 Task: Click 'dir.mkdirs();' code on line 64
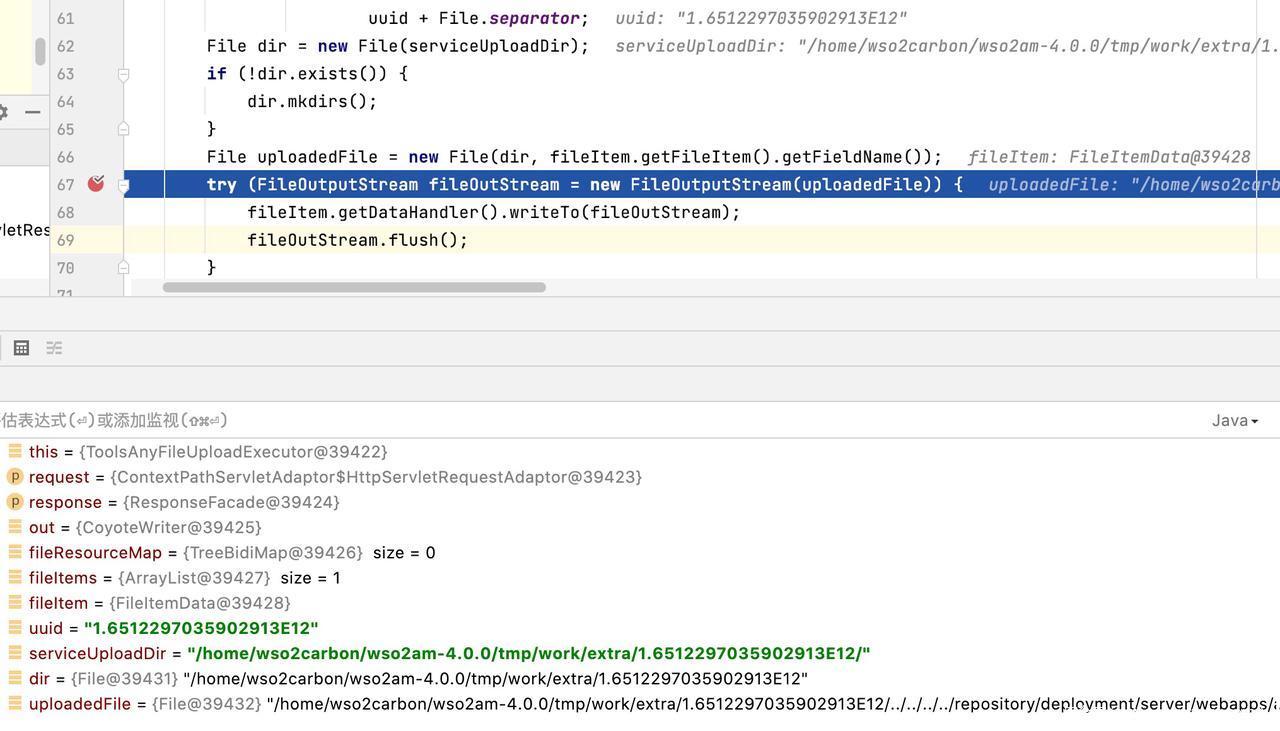[312, 101]
